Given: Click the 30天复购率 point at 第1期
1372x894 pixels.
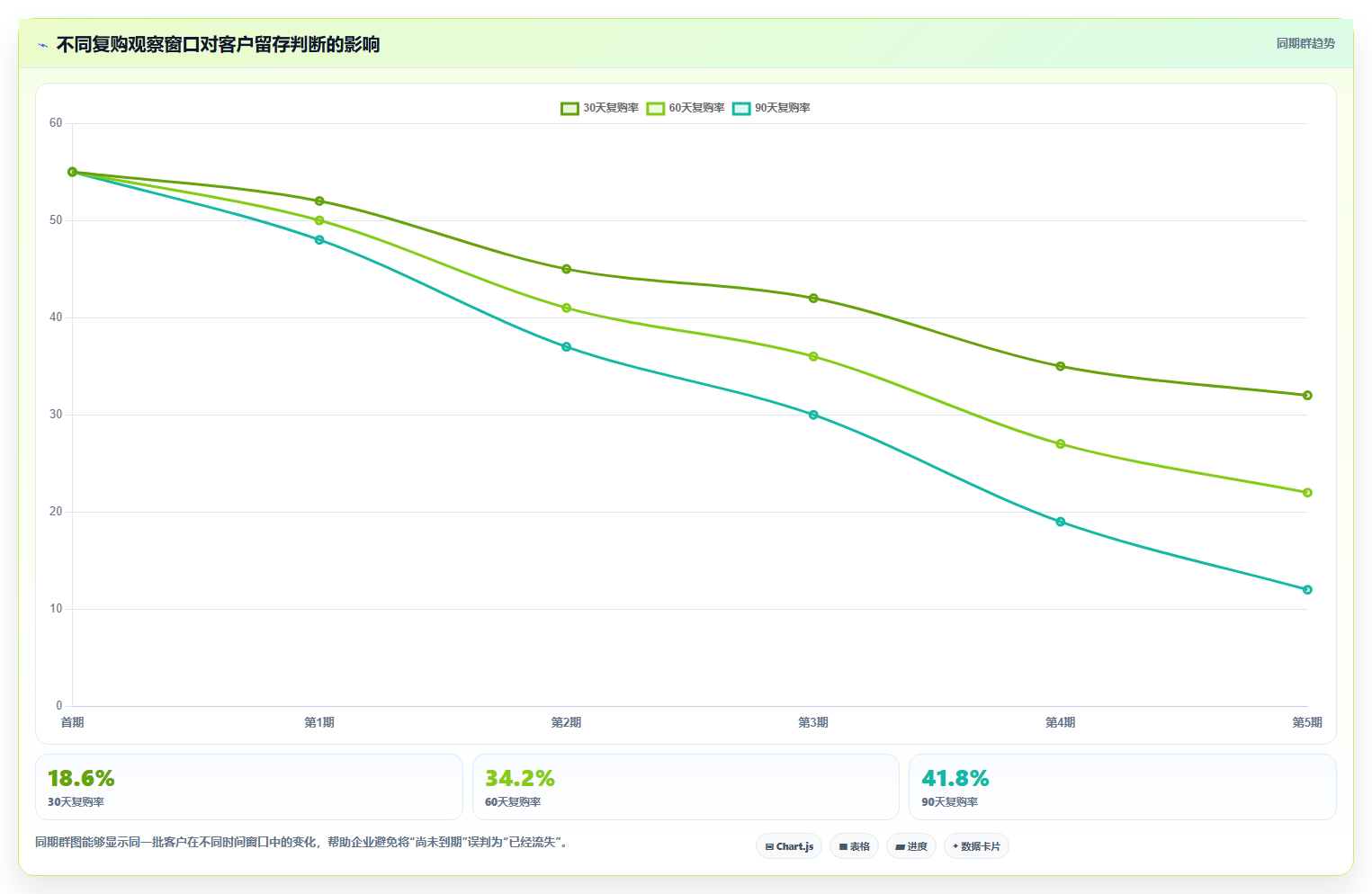Looking at the screenshot, I should click(x=319, y=201).
